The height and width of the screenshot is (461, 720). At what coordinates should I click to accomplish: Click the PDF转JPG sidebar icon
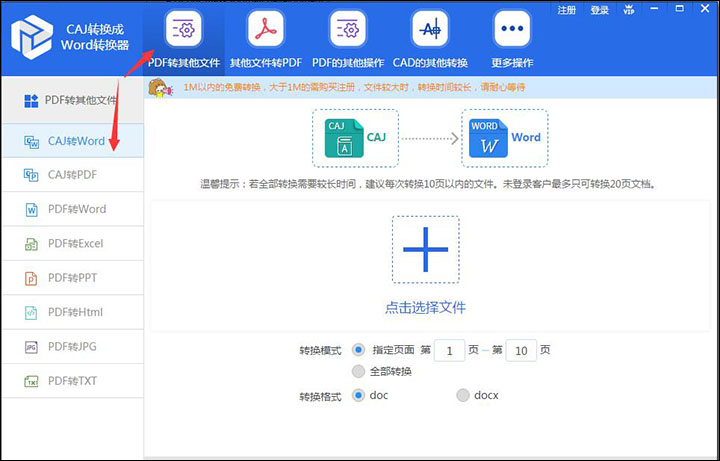point(31,347)
